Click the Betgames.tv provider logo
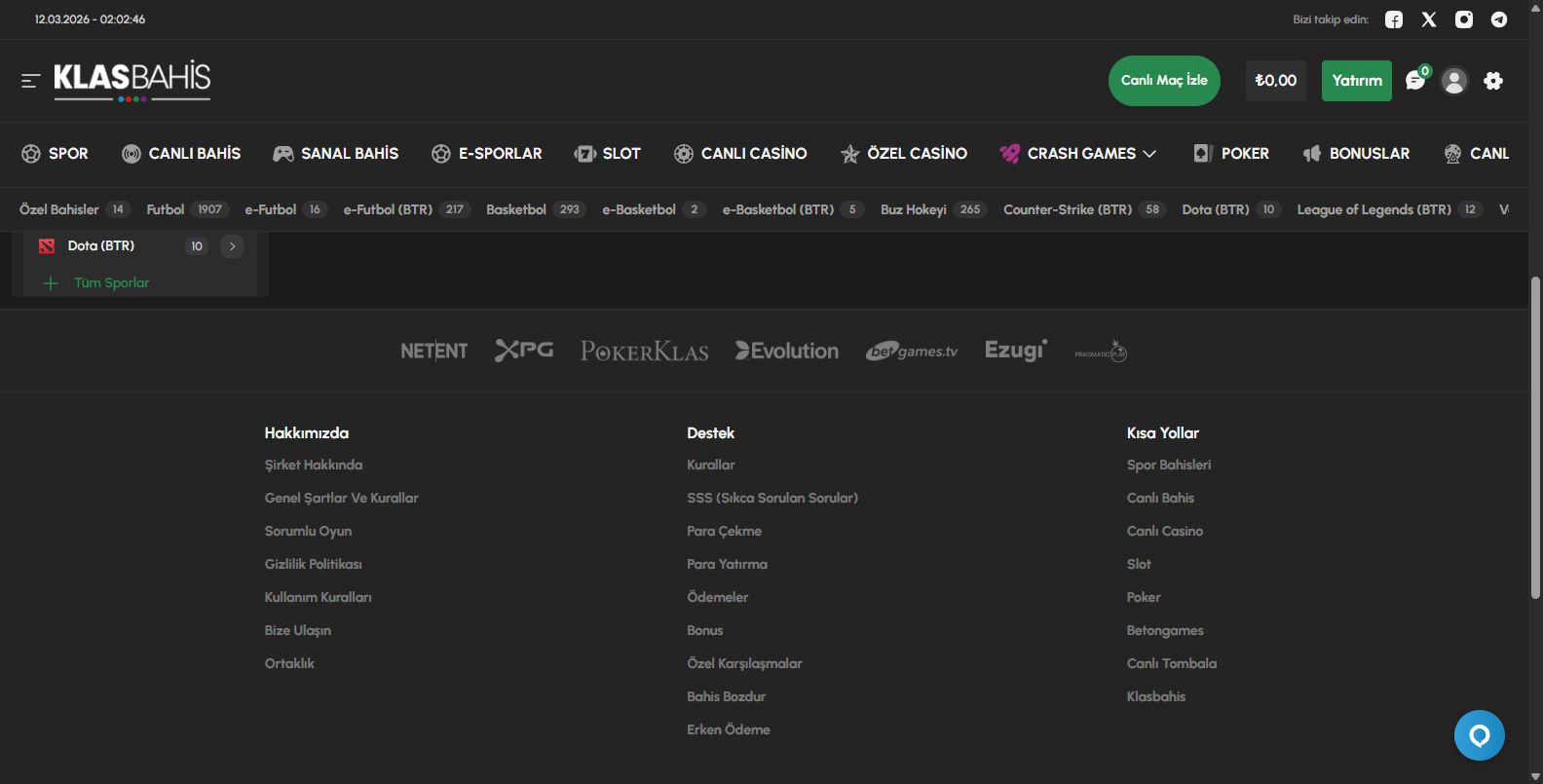The height and width of the screenshot is (784, 1543). pos(912,351)
